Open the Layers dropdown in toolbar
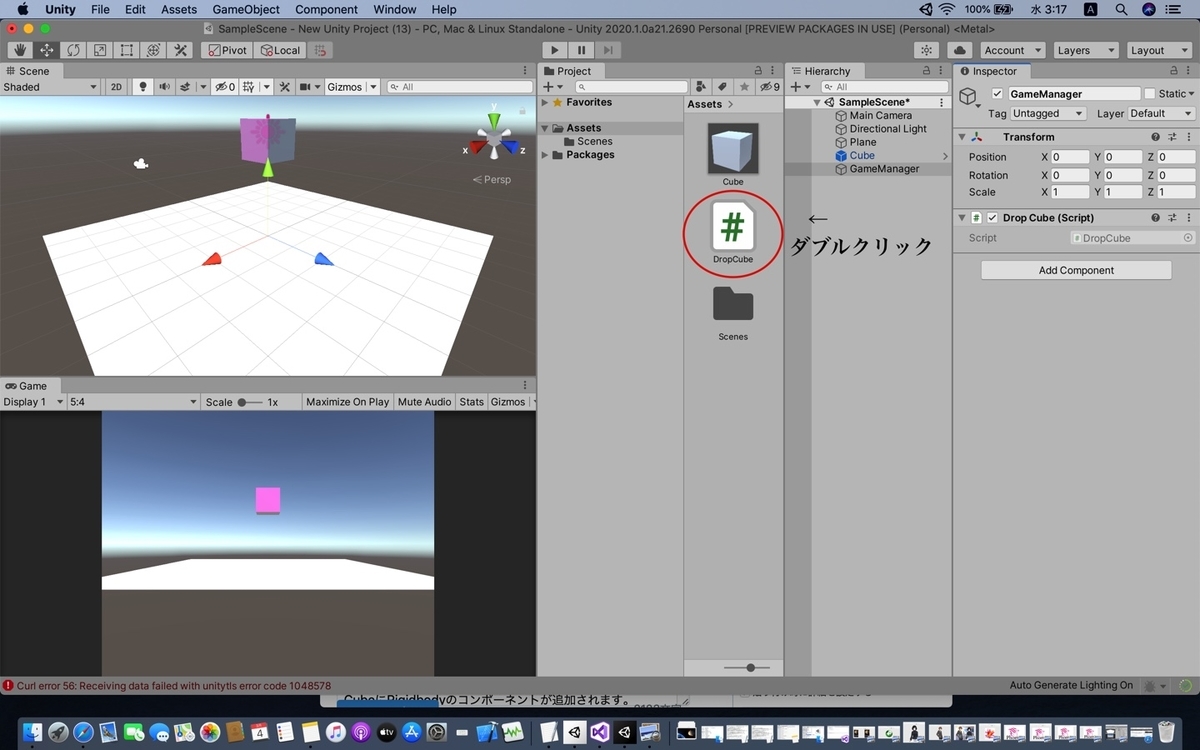 (x=1085, y=50)
